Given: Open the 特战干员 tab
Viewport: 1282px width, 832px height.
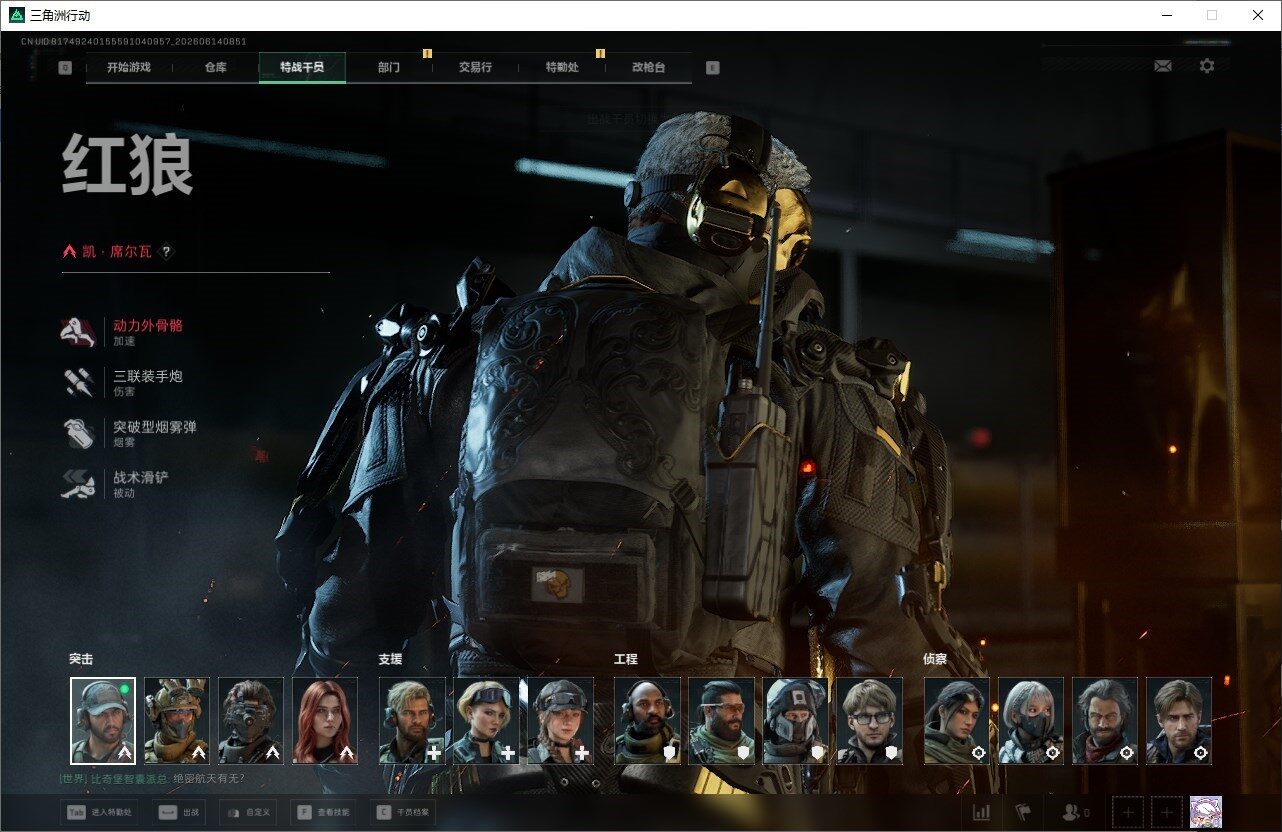Looking at the screenshot, I should click(x=302, y=68).
